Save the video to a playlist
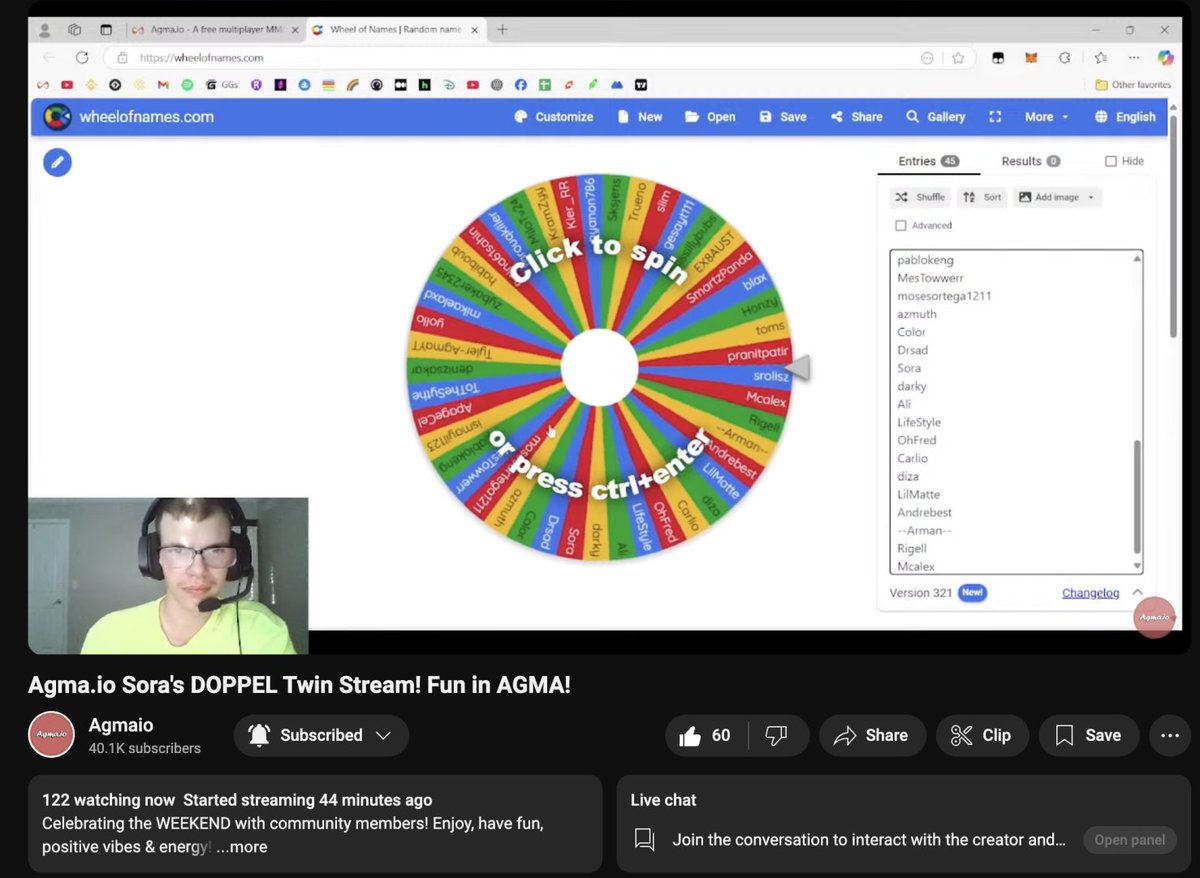Viewport: 1200px width, 878px height. pos(1089,735)
